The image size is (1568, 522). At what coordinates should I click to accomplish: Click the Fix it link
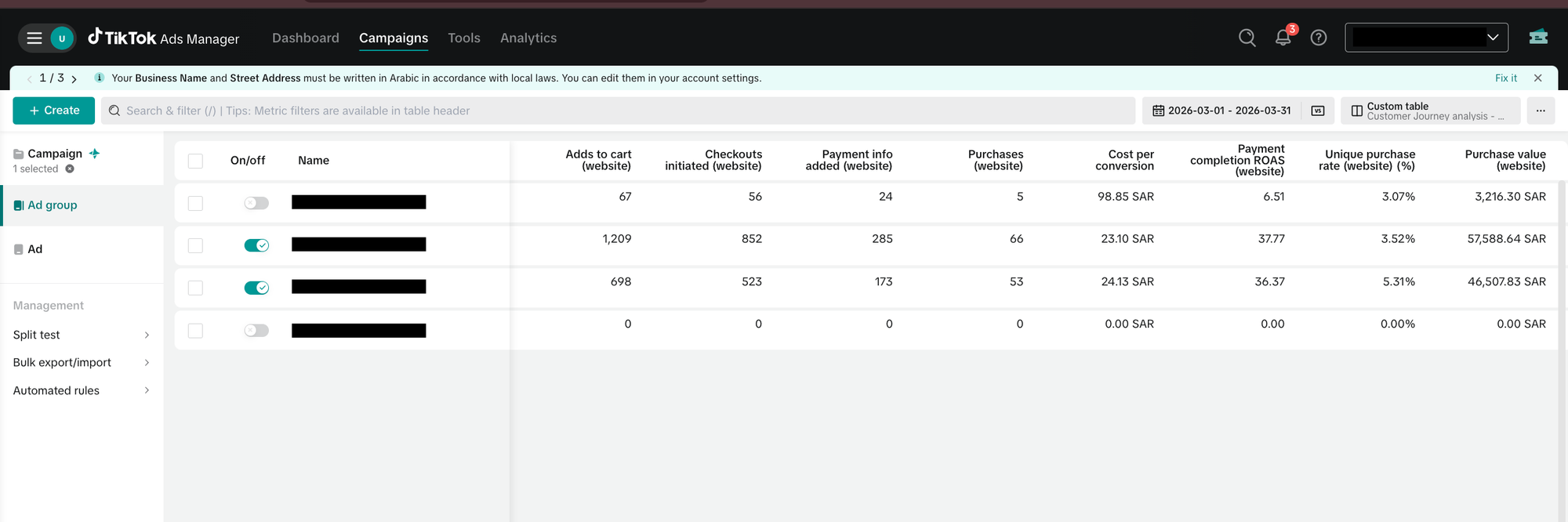pyautogui.click(x=1505, y=78)
